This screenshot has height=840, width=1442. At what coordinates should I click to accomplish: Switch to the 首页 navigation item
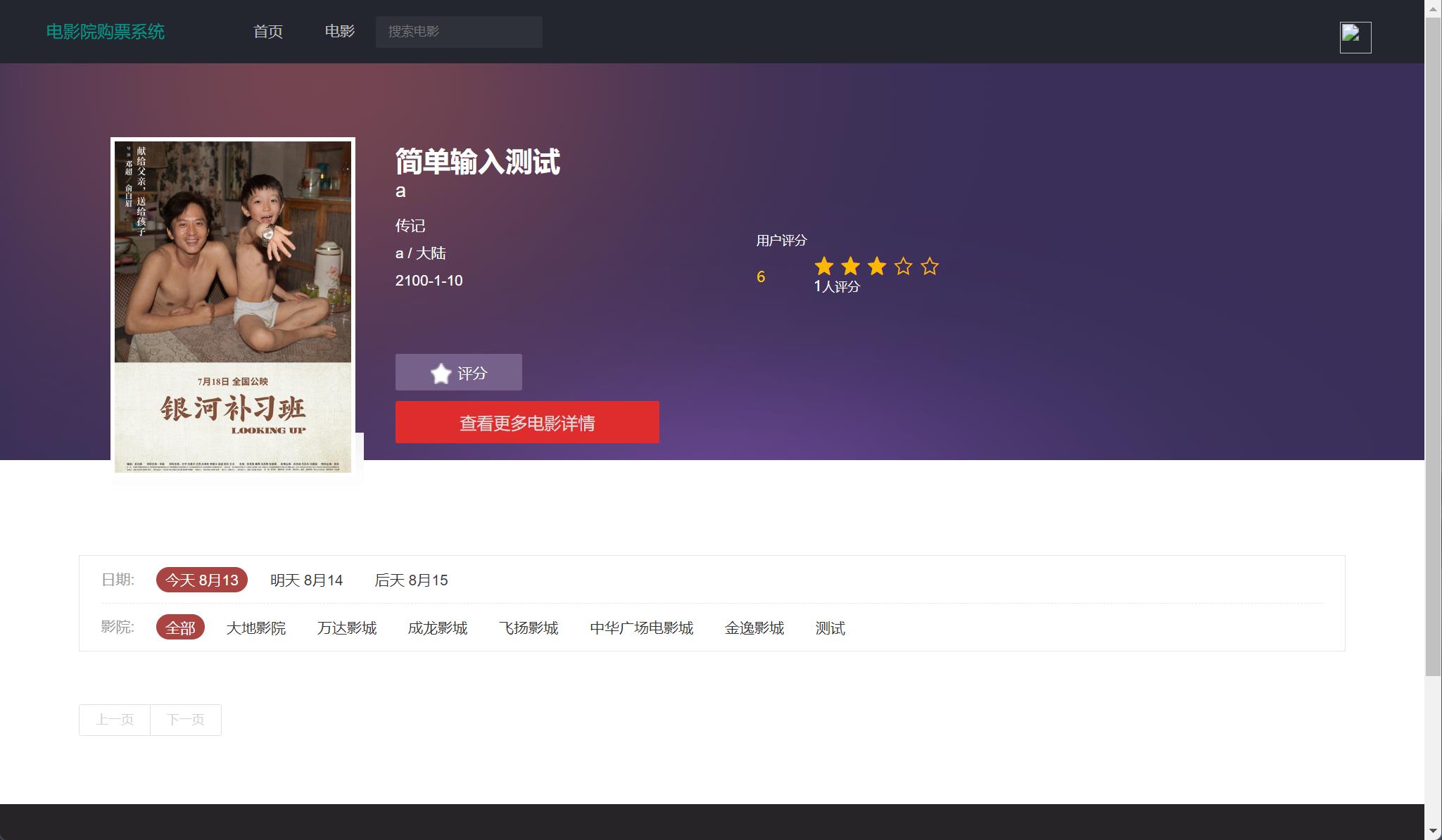tap(268, 32)
